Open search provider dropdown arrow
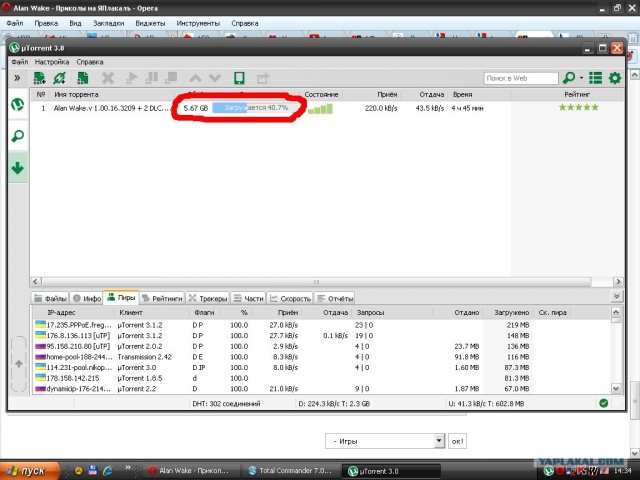 point(582,78)
